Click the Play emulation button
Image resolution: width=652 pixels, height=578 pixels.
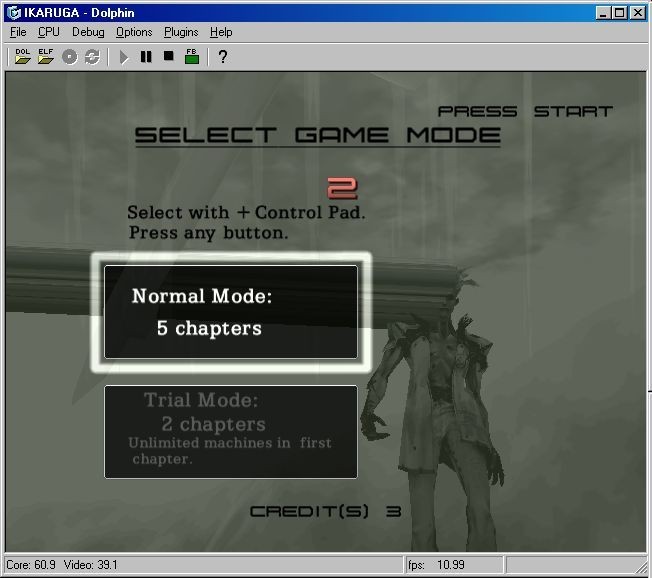coord(123,57)
